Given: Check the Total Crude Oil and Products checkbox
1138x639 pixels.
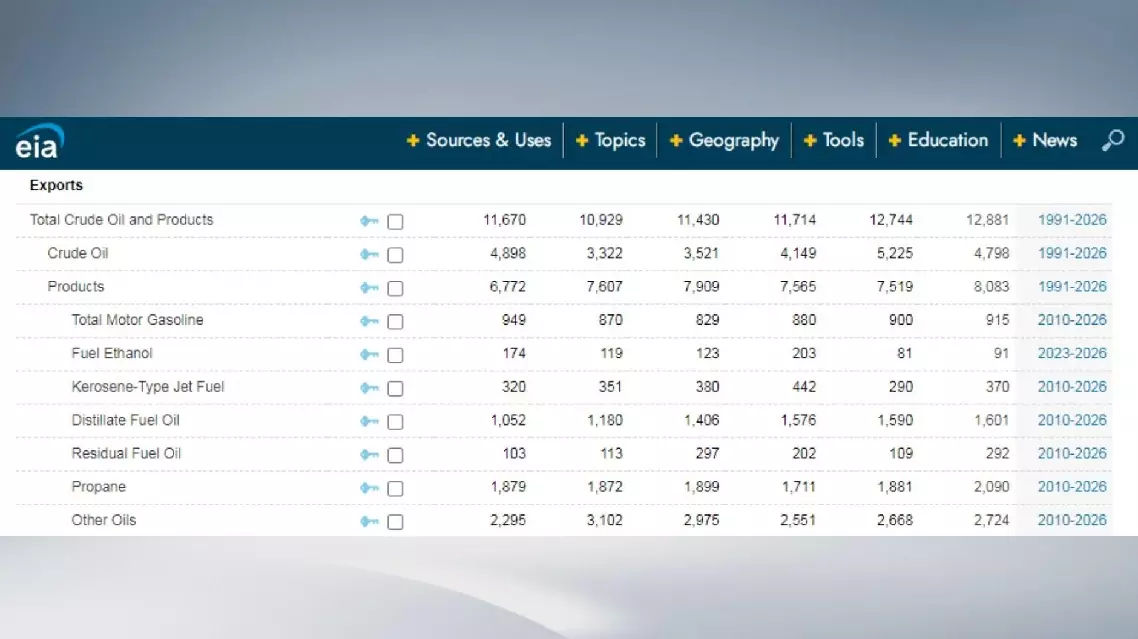Looking at the screenshot, I should click(395, 222).
